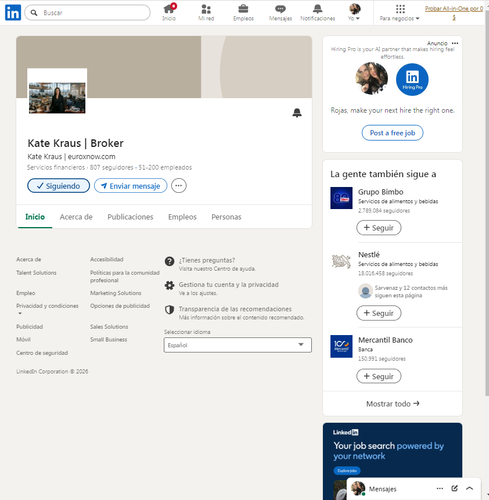
Task: Open the more options circle button
Action: coord(179,186)
